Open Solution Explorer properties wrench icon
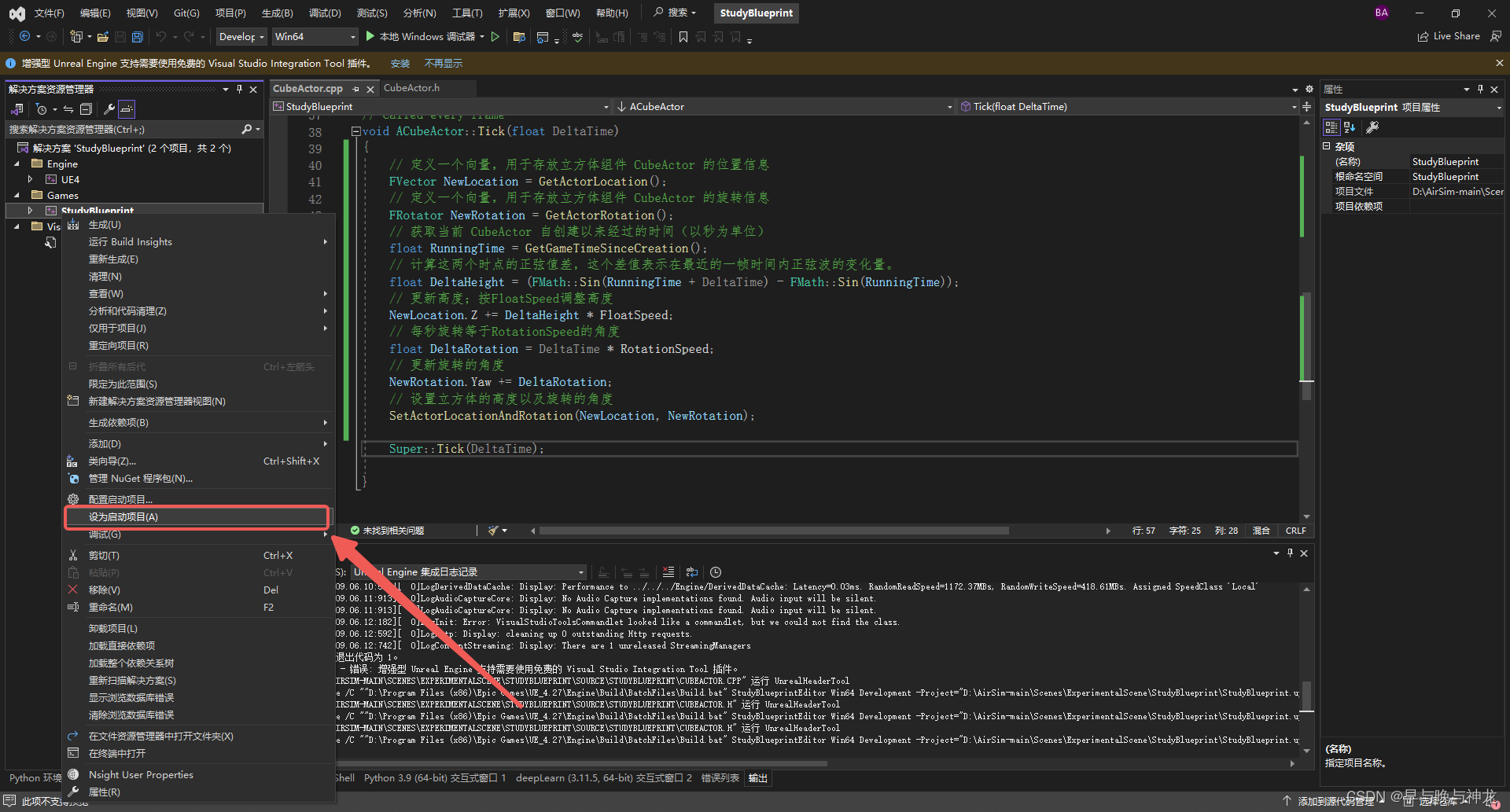Viewport: 1510px width, 812px height. click(x=109, y=109)
